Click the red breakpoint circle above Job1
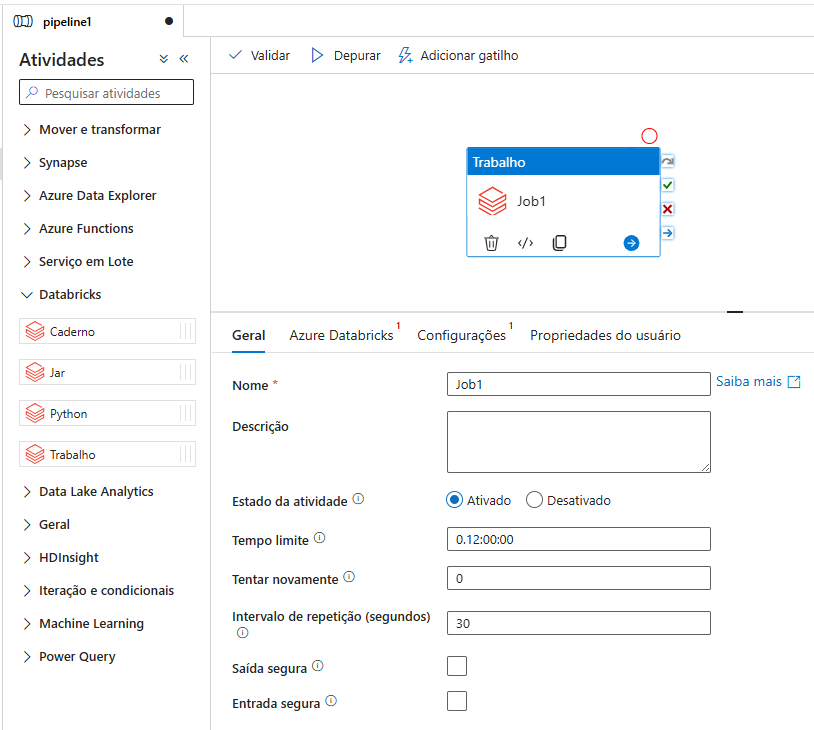 coord(649,136)
